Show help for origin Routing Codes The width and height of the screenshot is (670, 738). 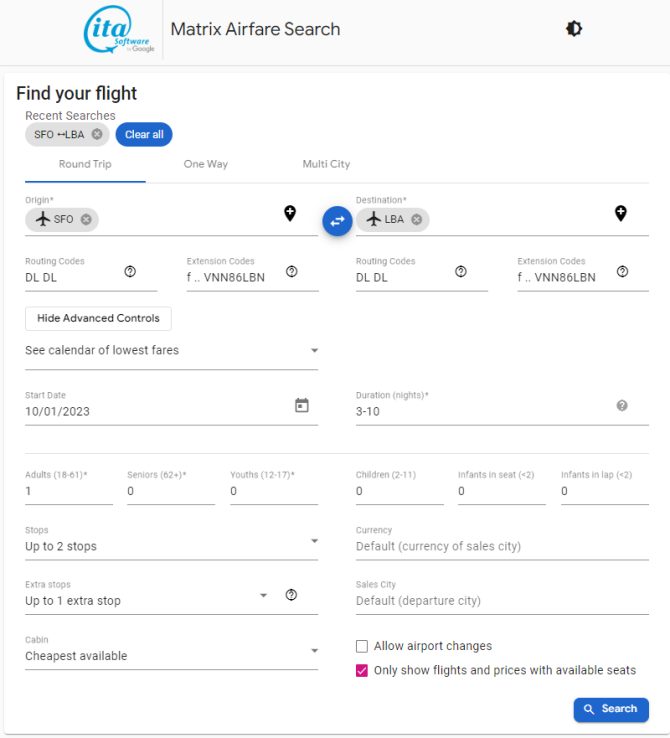[x=130, y=272]
